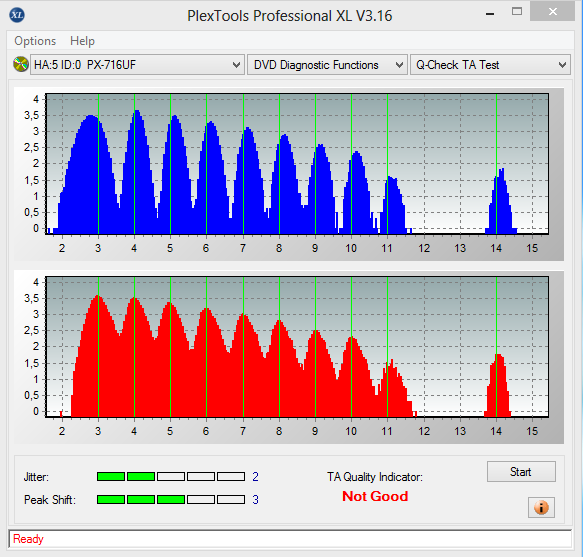Viewport: 583px width, 557px height.
Task: Click the TA Quality Indicator label
Action: tap(375, 477)
